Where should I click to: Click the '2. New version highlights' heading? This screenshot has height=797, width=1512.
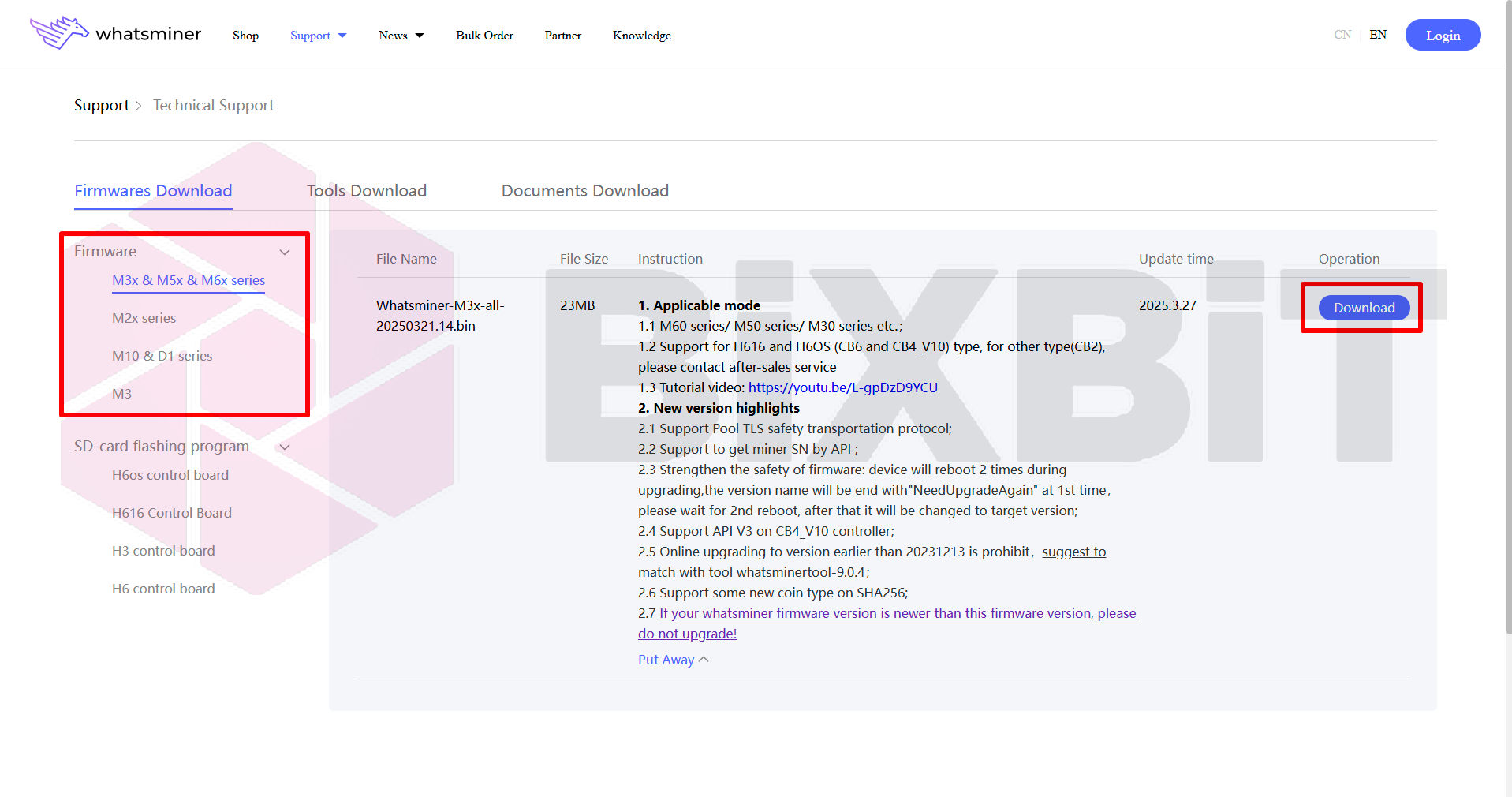click(719, 408)
